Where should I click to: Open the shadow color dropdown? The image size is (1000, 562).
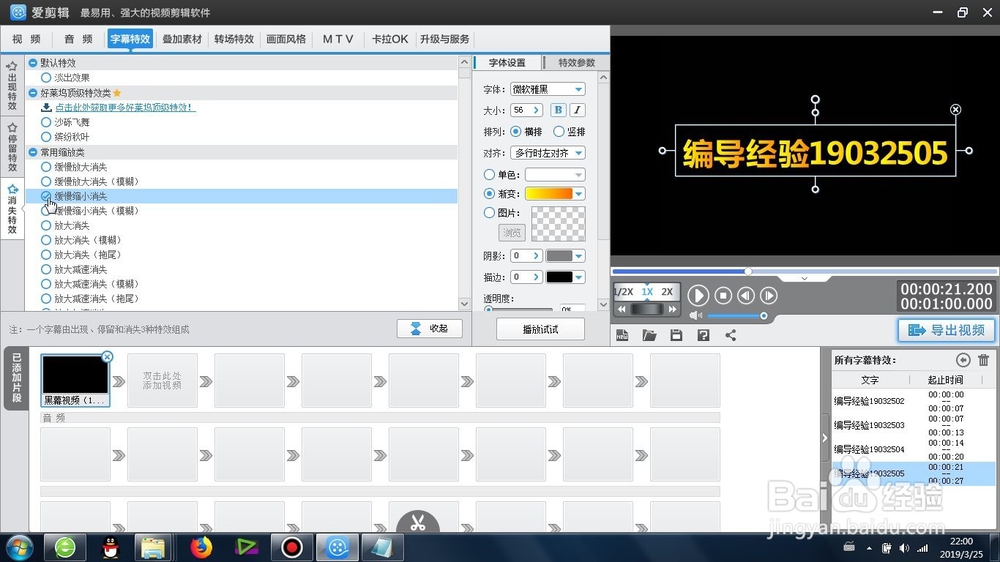click(578, 256)
